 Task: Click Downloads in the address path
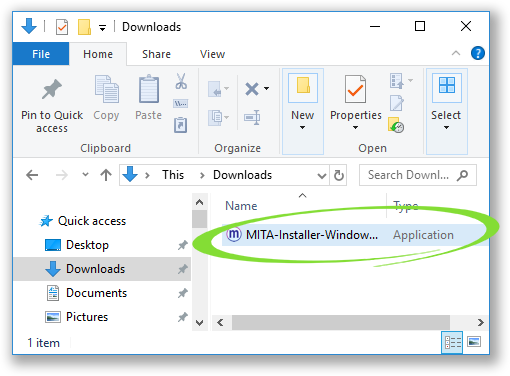242,175
